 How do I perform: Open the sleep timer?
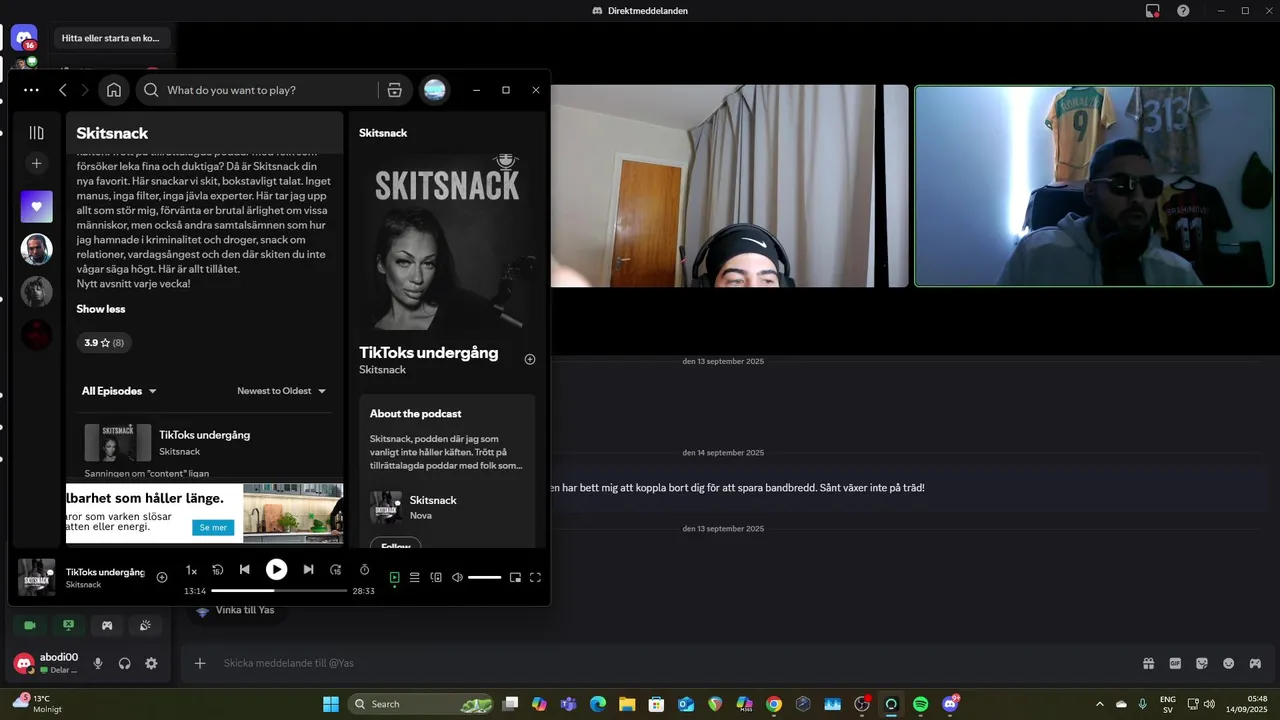click(x=364, y=570)
